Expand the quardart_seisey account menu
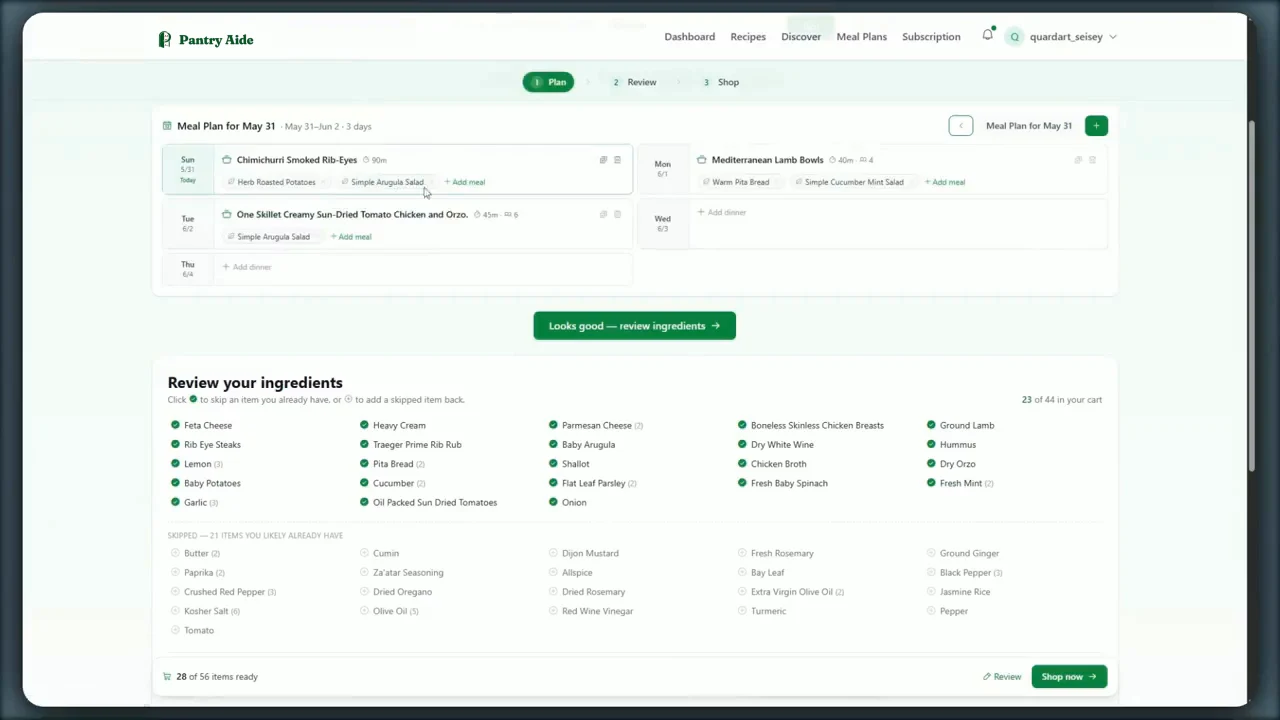Screen dimensions: 1280x720 pyautogui.click(x=1113, y=37)
